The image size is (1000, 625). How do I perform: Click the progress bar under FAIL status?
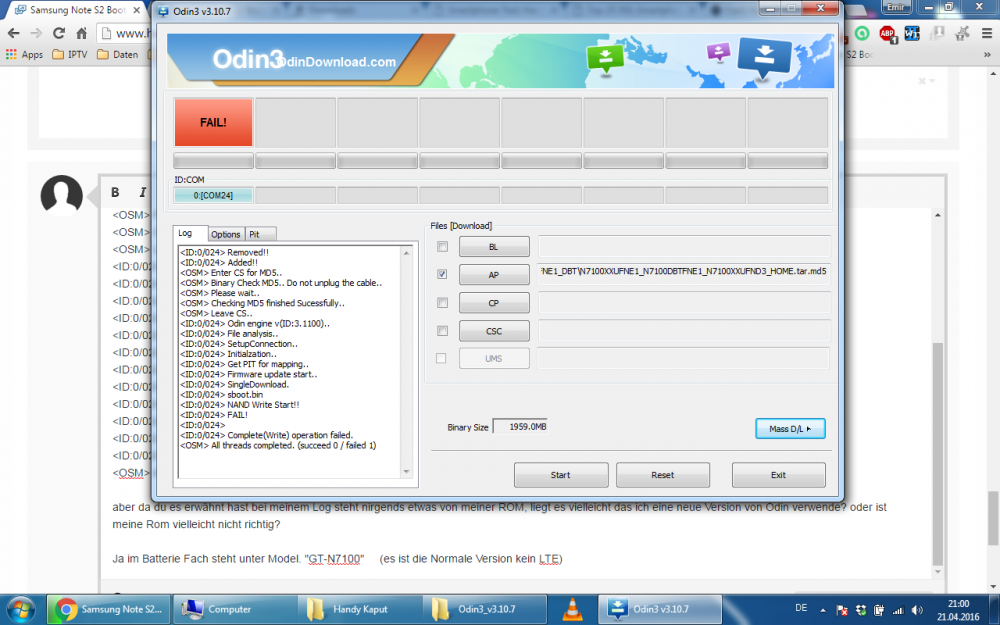pos(213,159)
